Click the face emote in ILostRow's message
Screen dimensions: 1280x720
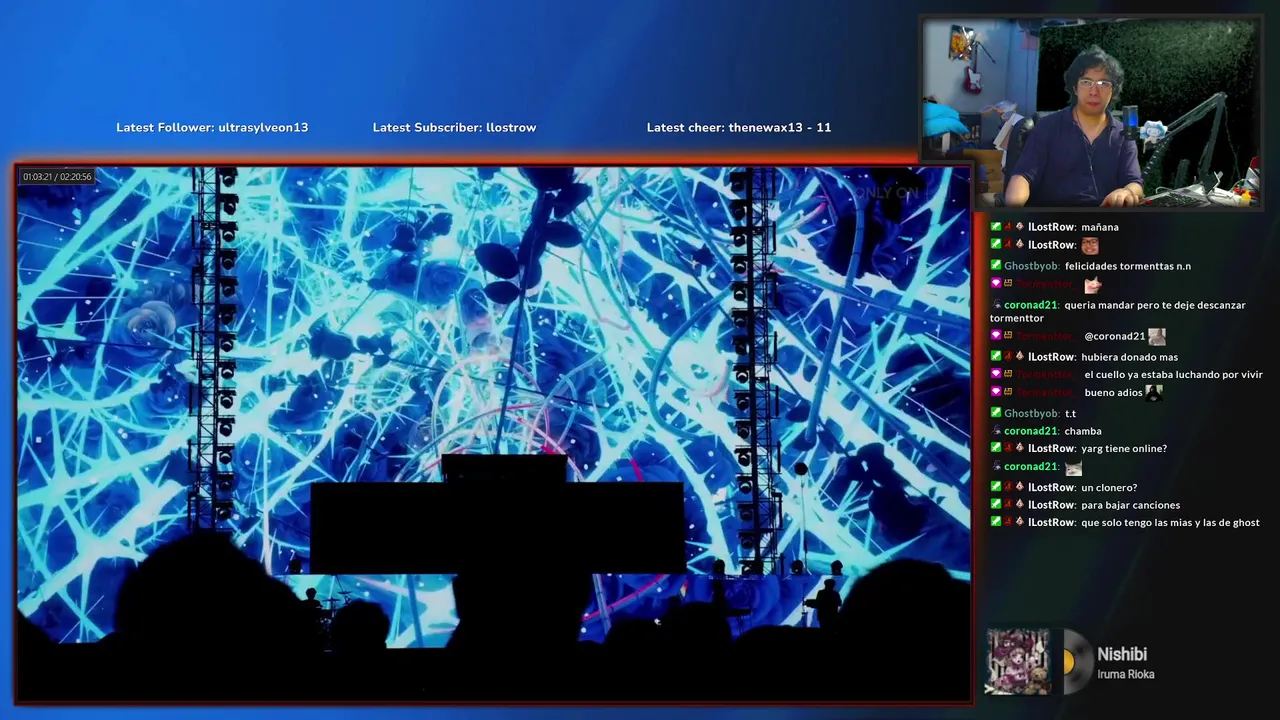1090,245
